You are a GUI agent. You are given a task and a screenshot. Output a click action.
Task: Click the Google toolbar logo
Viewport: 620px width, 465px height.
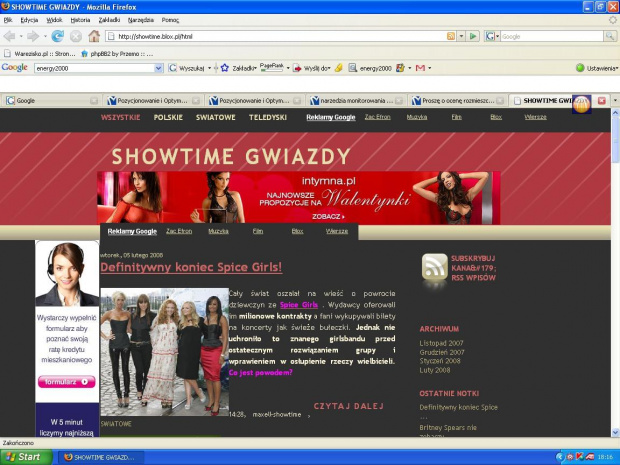click(x=15, y=68)
